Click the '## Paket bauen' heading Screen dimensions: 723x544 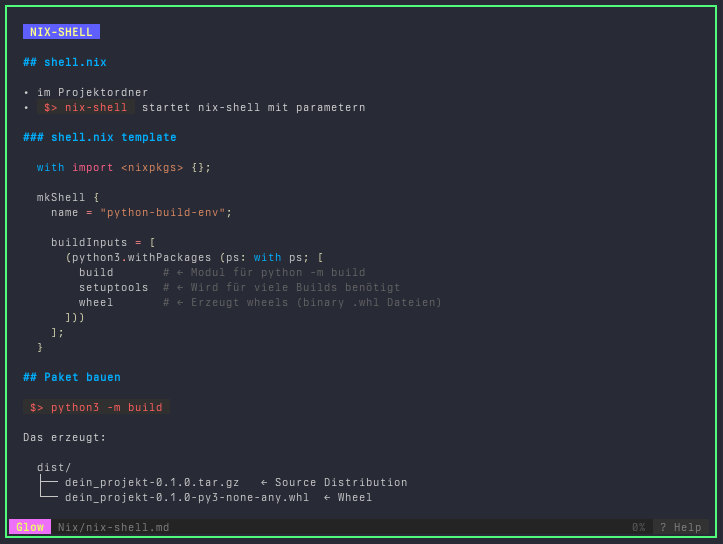pyautogui.click(x=72, y=378)
